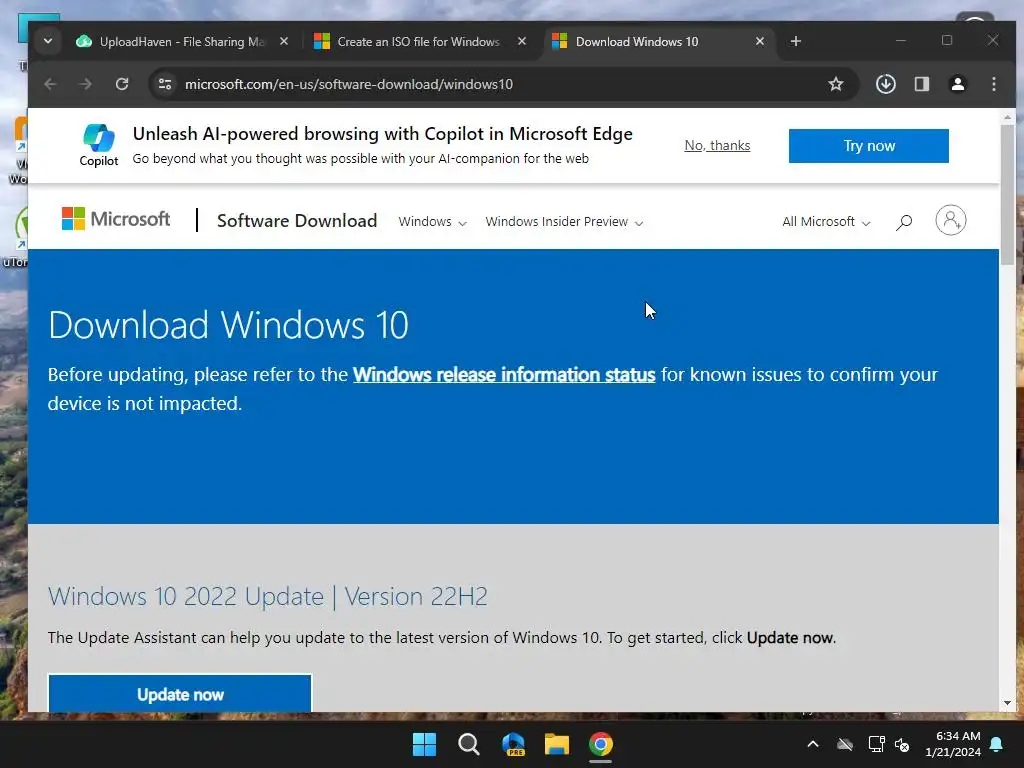This screenshot has width=1024, height=768.
Task: Open Windows Start menu
Action: coord(424,744)
